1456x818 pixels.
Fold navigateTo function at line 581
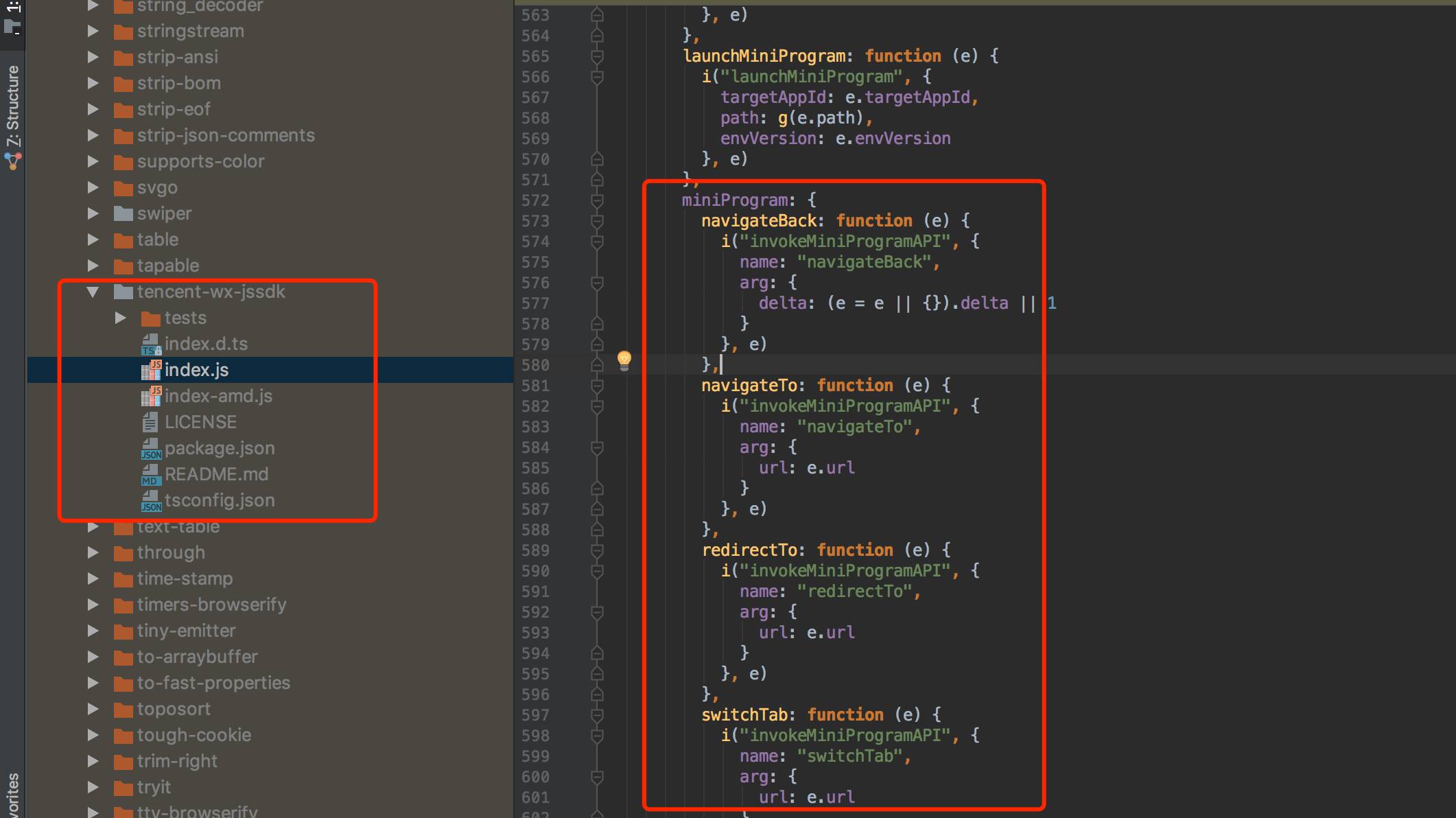click(597, 386)
